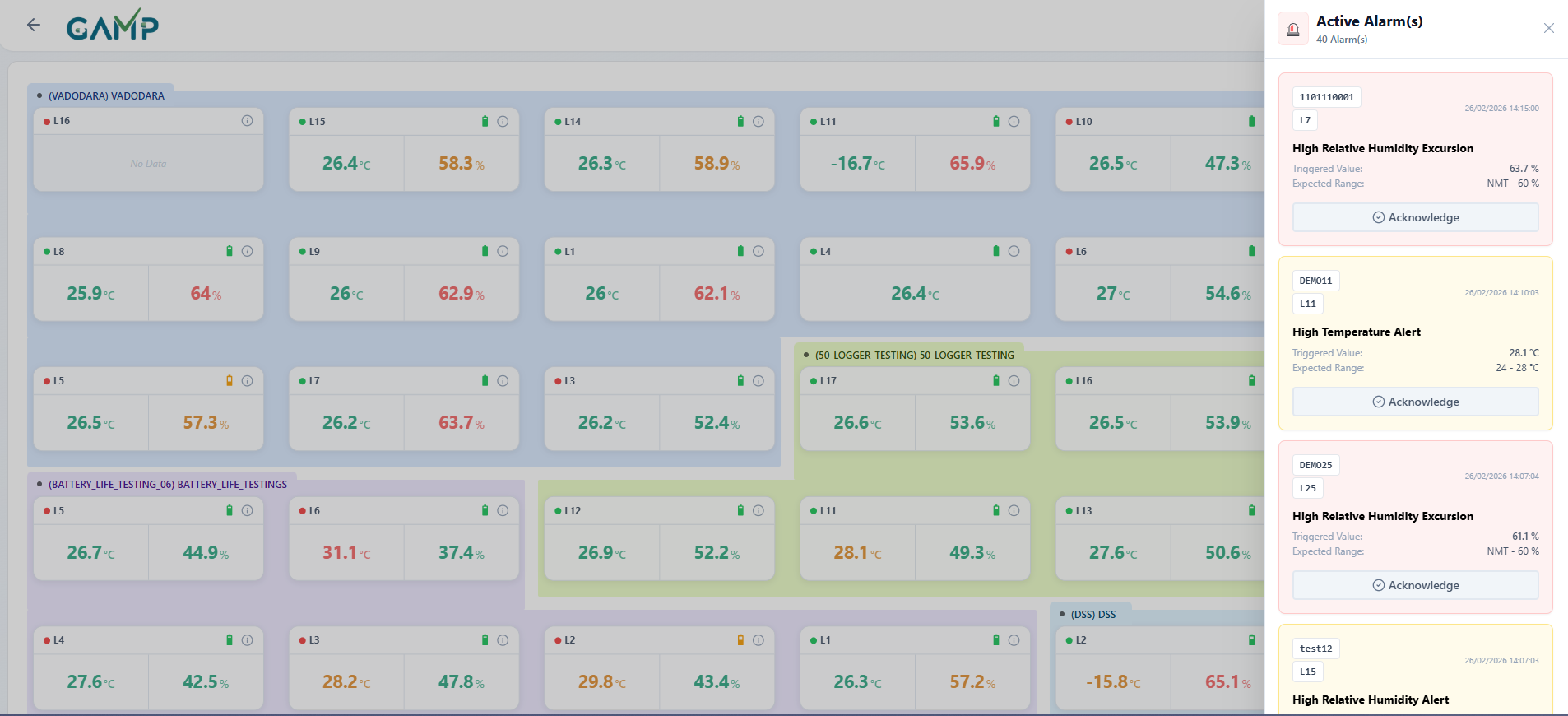Open info icon on the L17 card
1568x716 pixels.
pos(1014,381)
